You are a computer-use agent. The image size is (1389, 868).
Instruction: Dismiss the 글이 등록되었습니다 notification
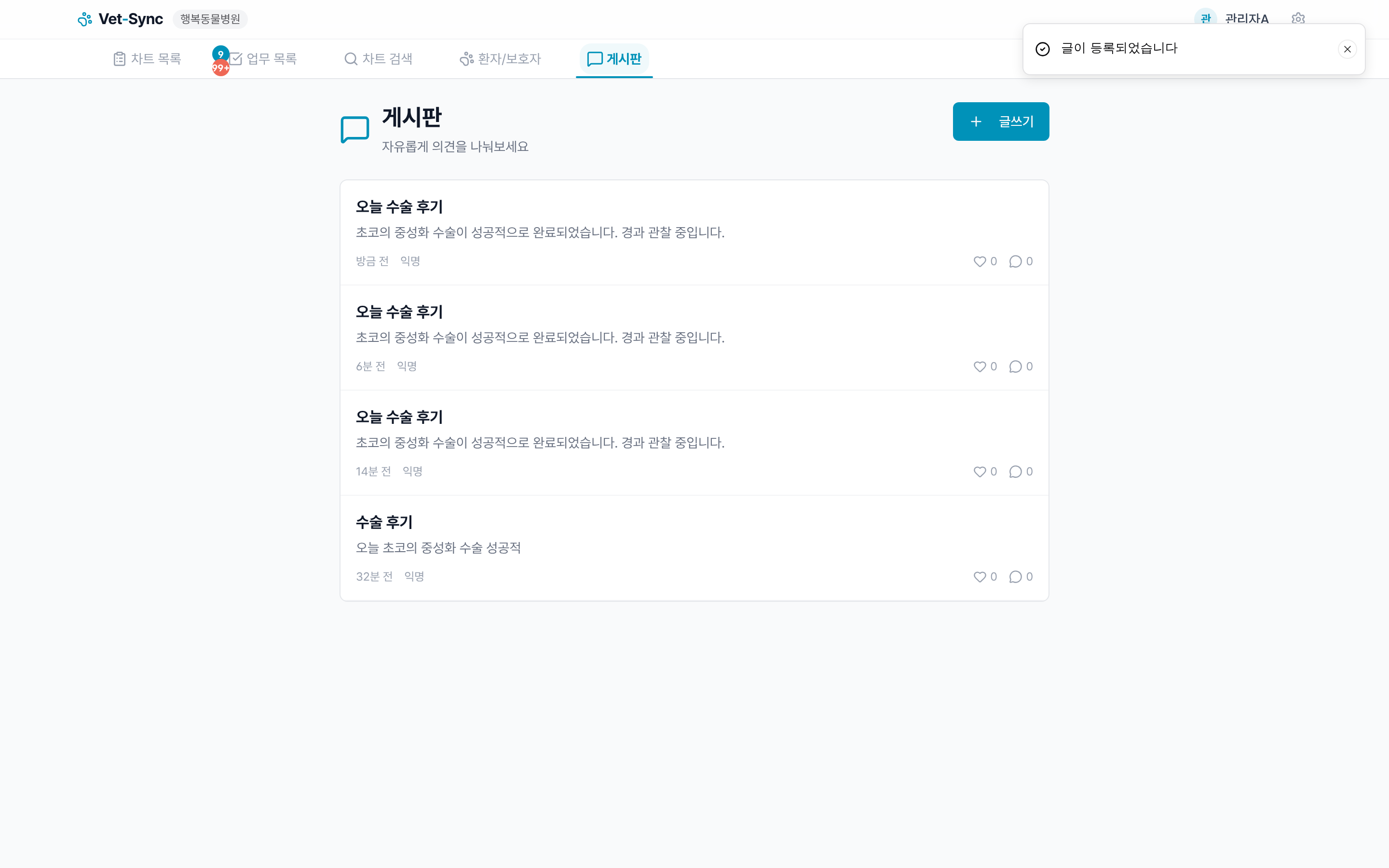point(1347,49)
